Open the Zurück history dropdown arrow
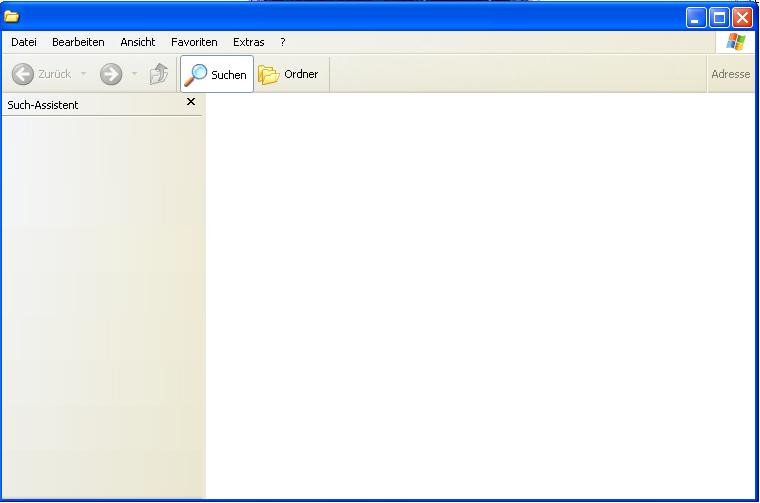The height and width of the screenshot is (503, 760). point(83,74)
